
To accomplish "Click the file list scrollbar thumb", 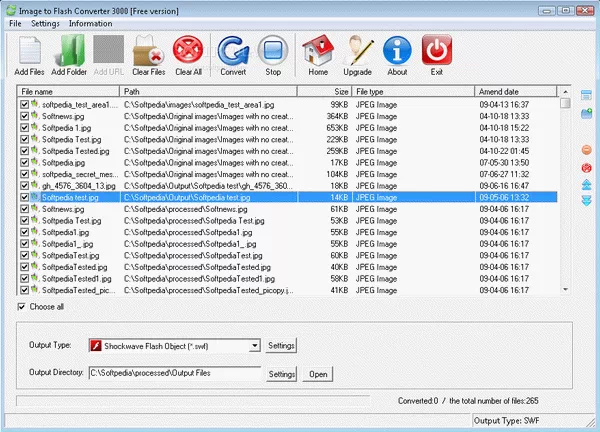I will click(565, 103).
